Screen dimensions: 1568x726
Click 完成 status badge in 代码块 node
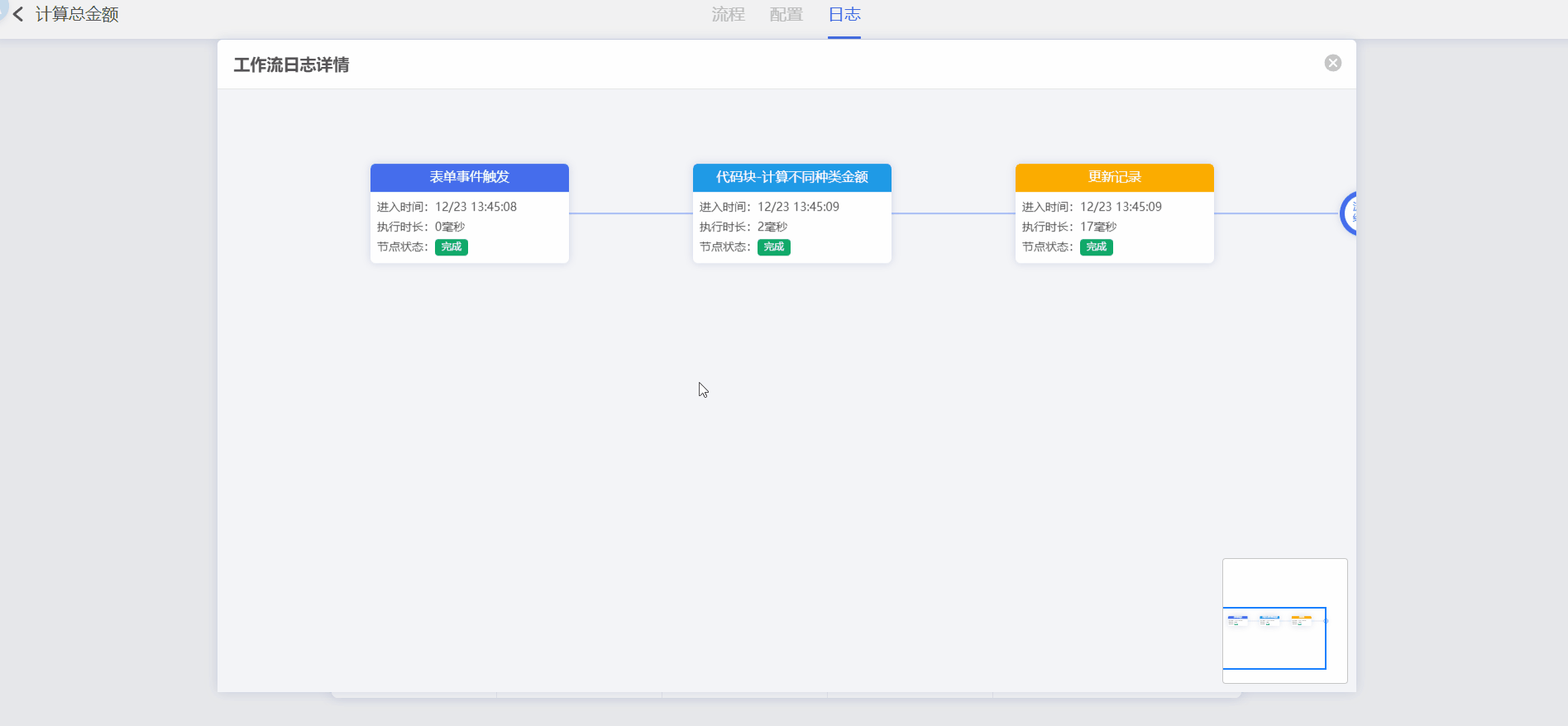[x=774, y=247]
